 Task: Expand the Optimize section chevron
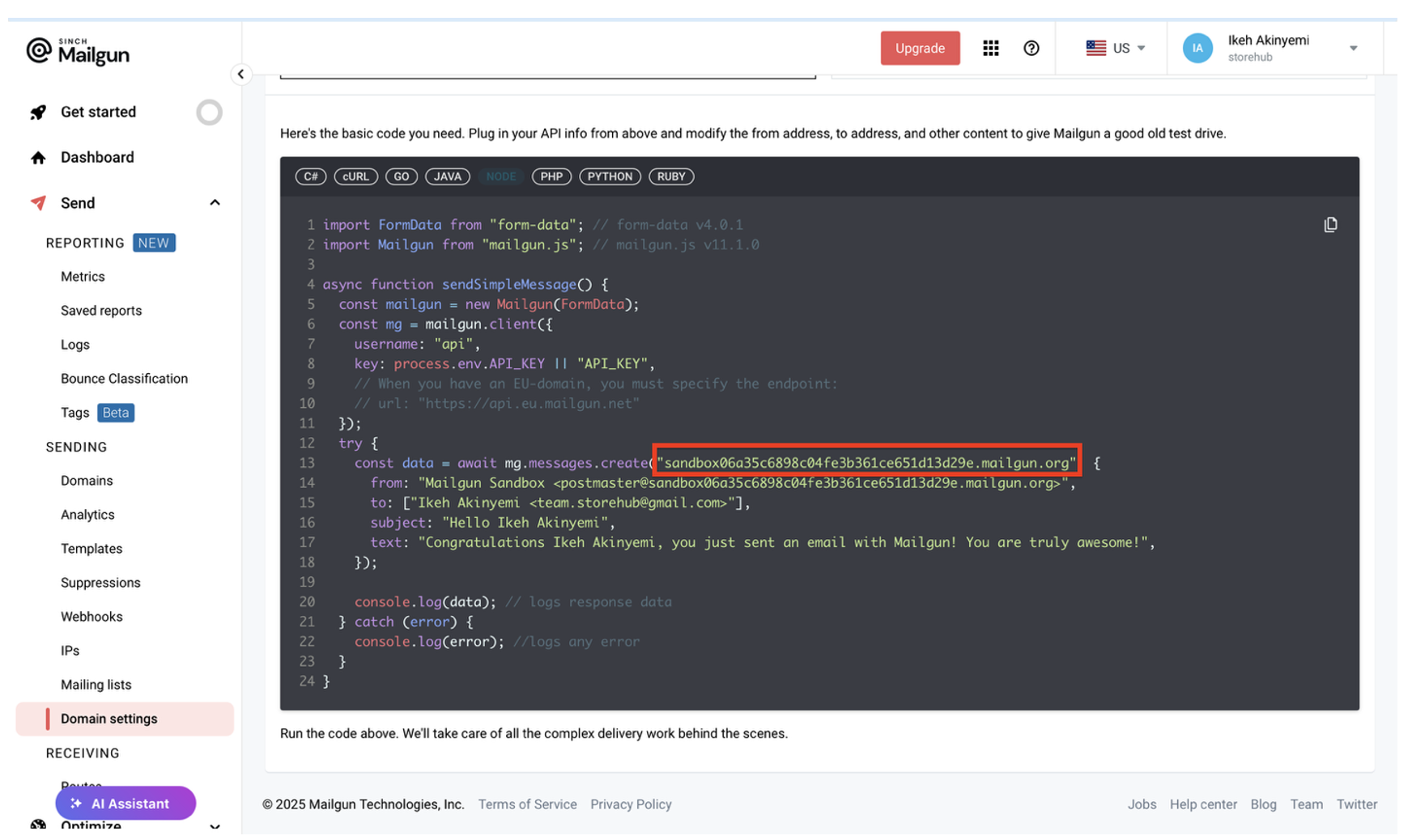215,826
